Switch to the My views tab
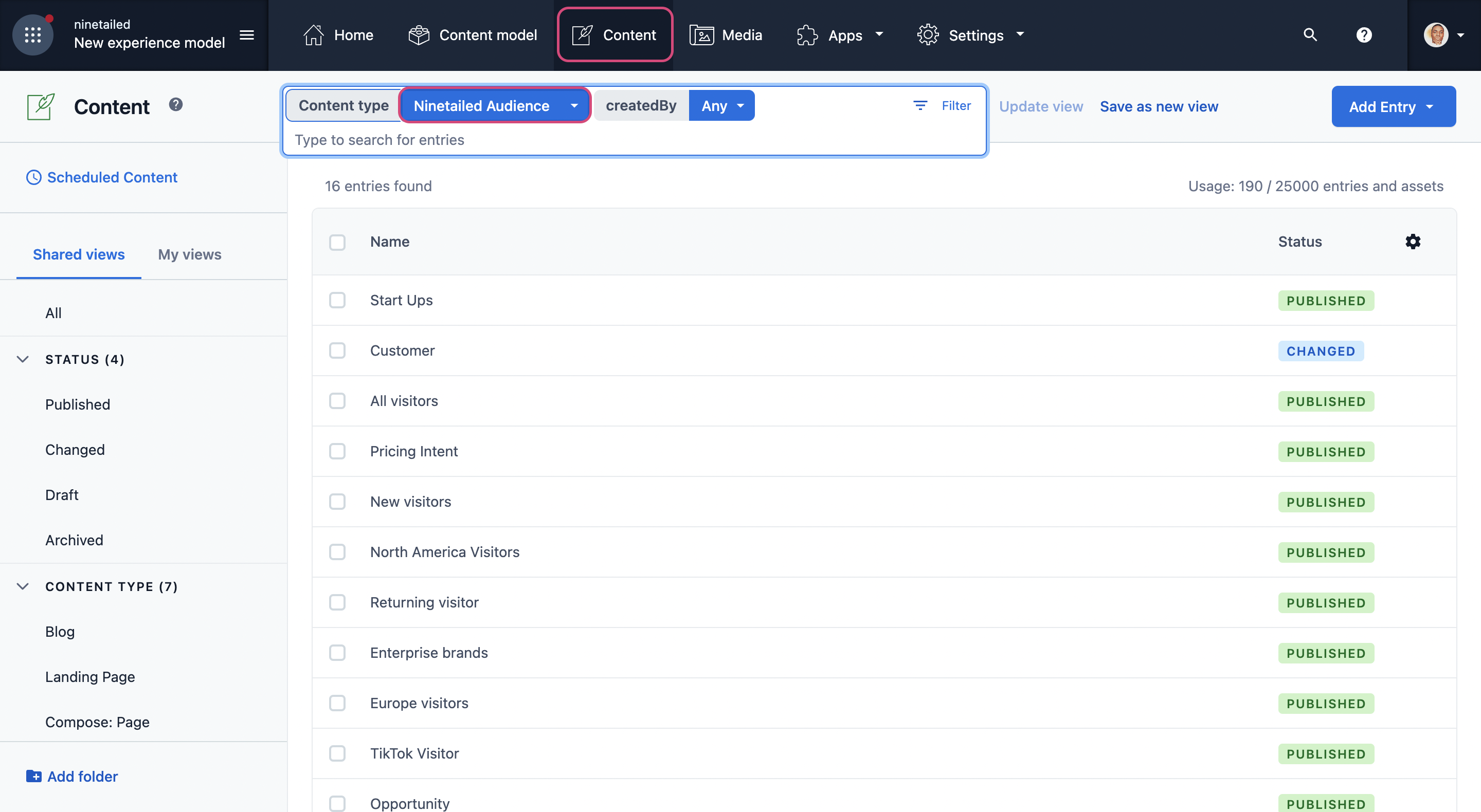The image size is (1481, 812). tap(190, 254)
